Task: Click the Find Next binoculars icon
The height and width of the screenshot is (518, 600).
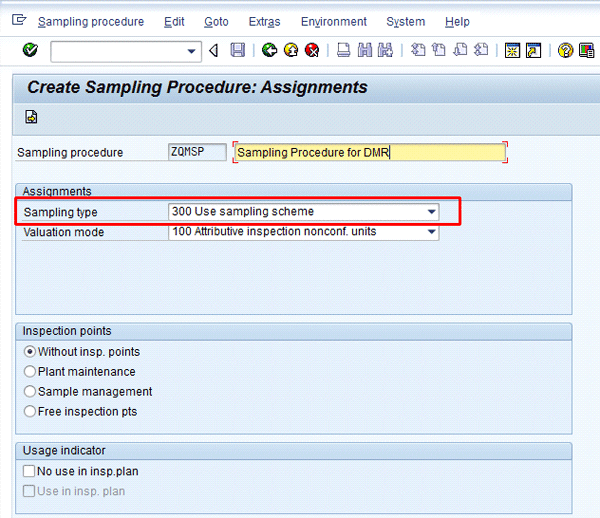Action: click(385, 50)
